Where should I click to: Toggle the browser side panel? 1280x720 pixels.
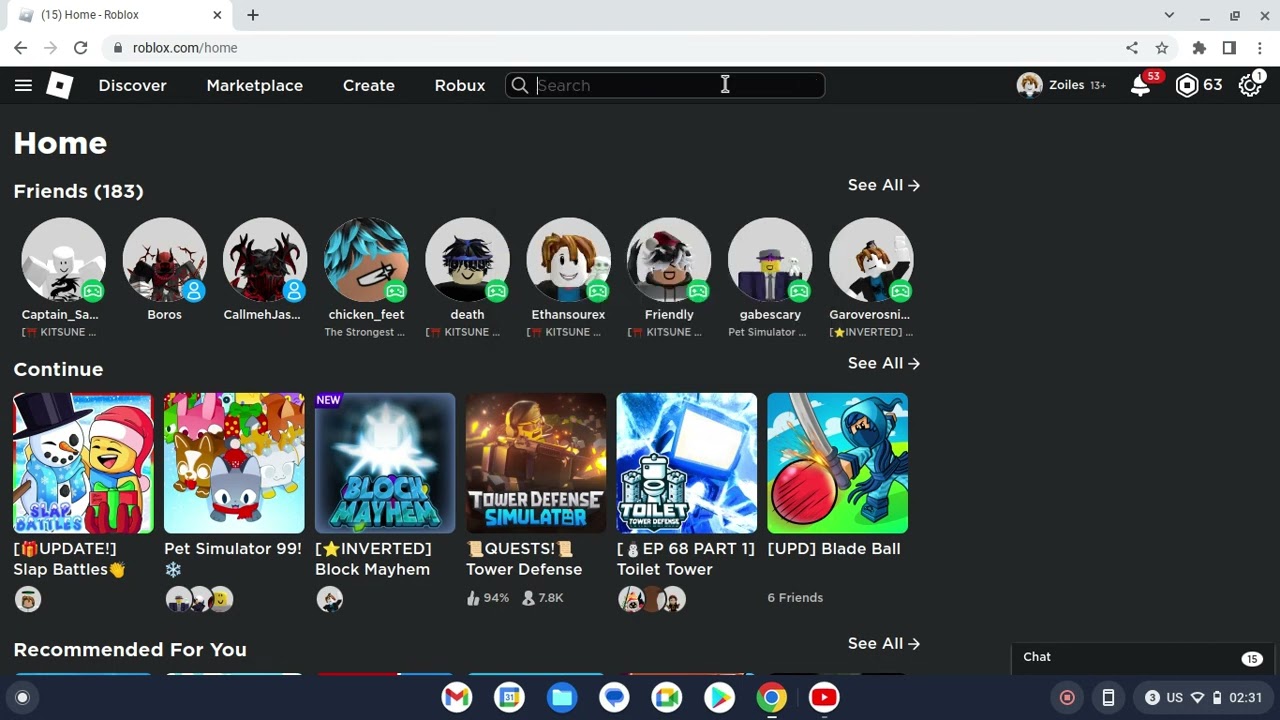point(1229,48)
